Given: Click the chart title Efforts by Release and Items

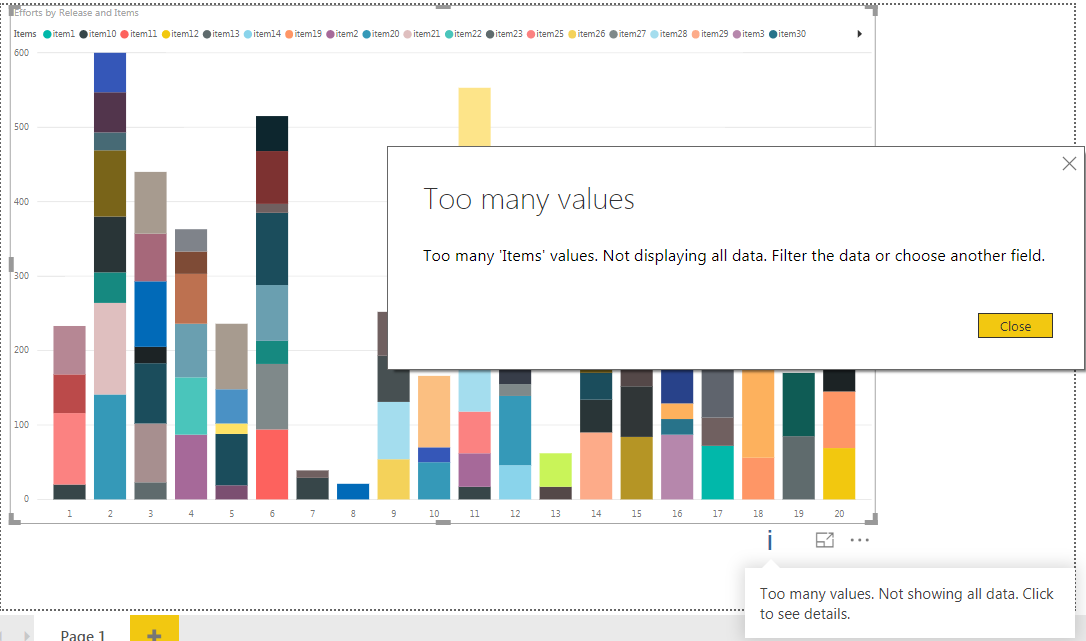Looking at the screenshot, I should pos(76,12).
